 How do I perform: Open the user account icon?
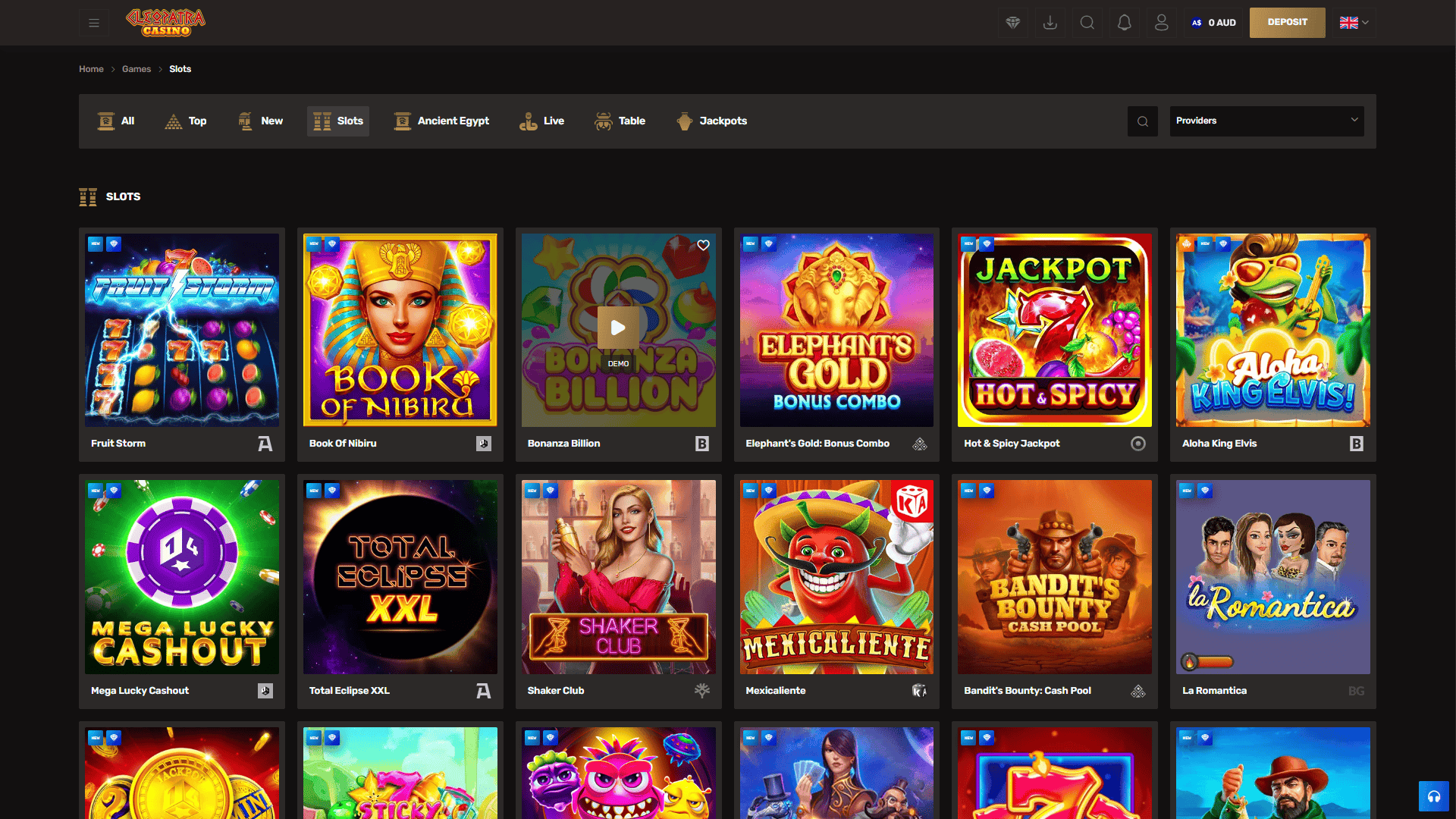point(1161,23)
